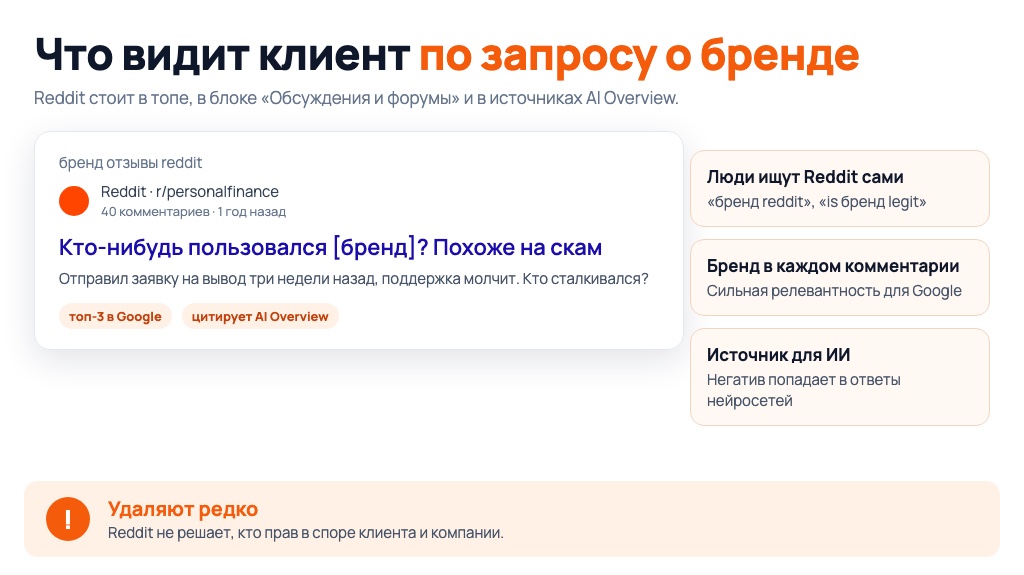Image resolution: width=1024 pixels, height=575 pixels.
Task: Open the 'Кто-нибудь пользовался [бренд]?' result link
Action: click(x=330, y=248)
